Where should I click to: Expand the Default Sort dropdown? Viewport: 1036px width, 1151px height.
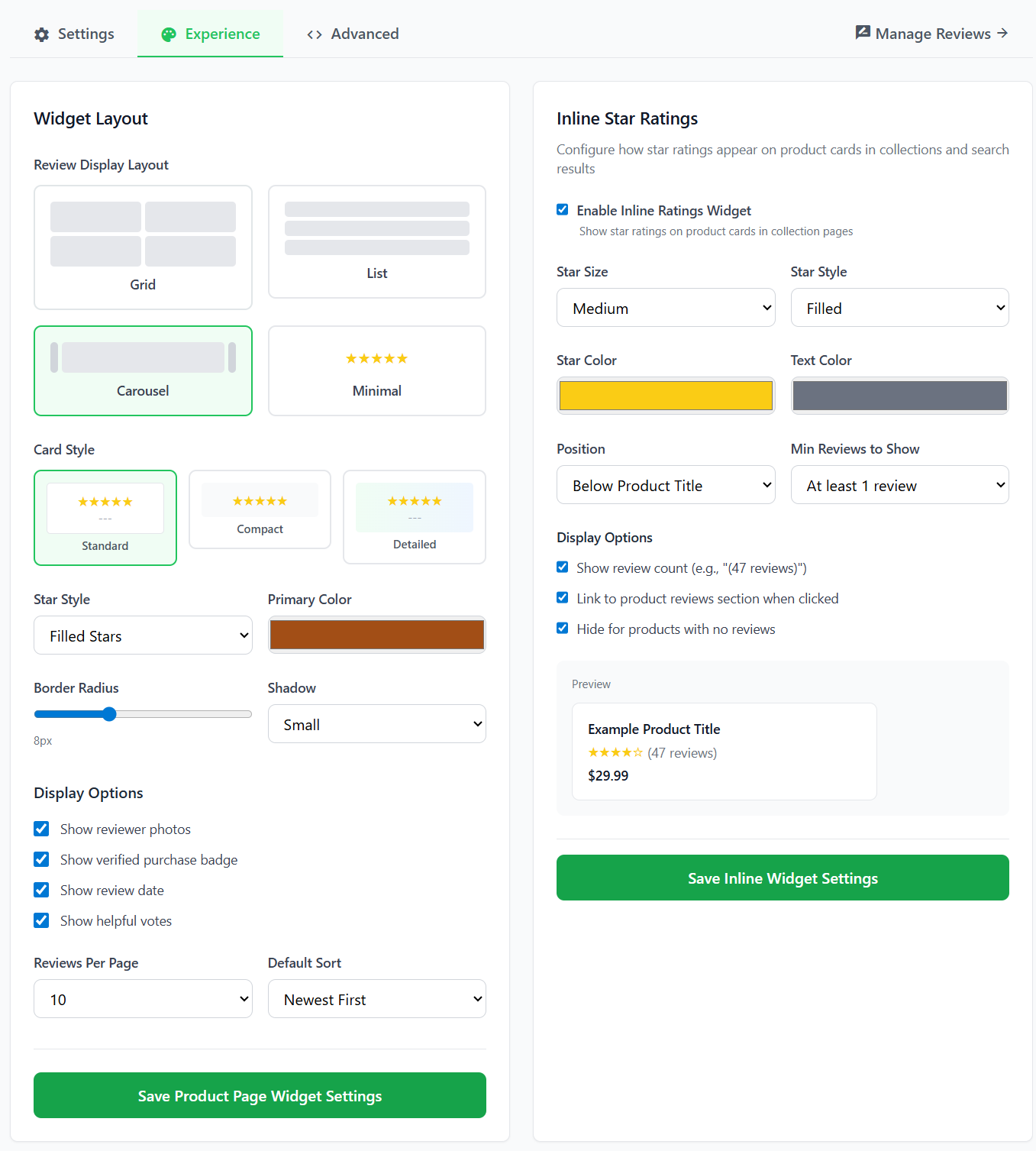(x=376, y=999)
